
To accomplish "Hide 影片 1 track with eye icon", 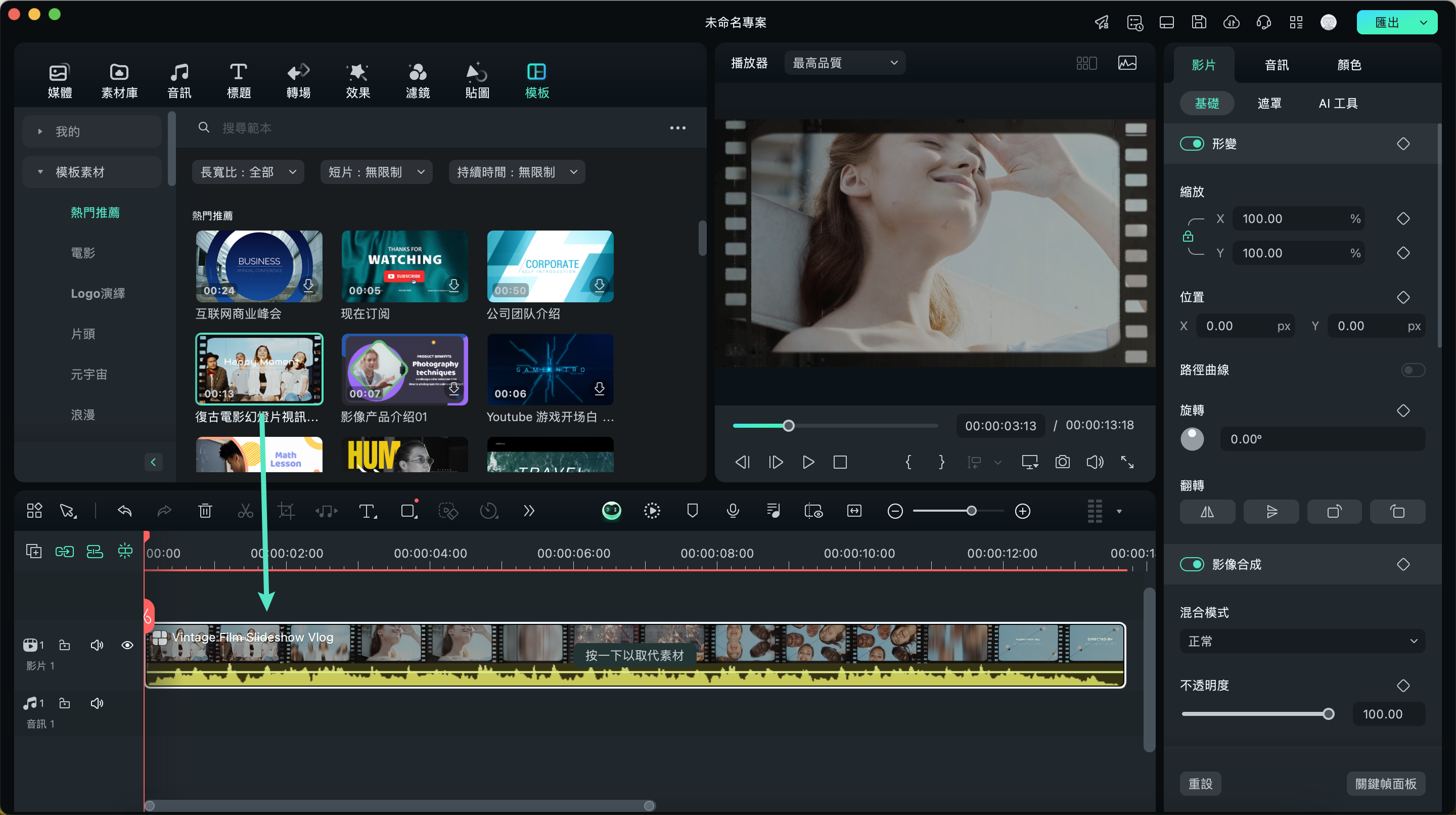I will [x=127, y=645].
